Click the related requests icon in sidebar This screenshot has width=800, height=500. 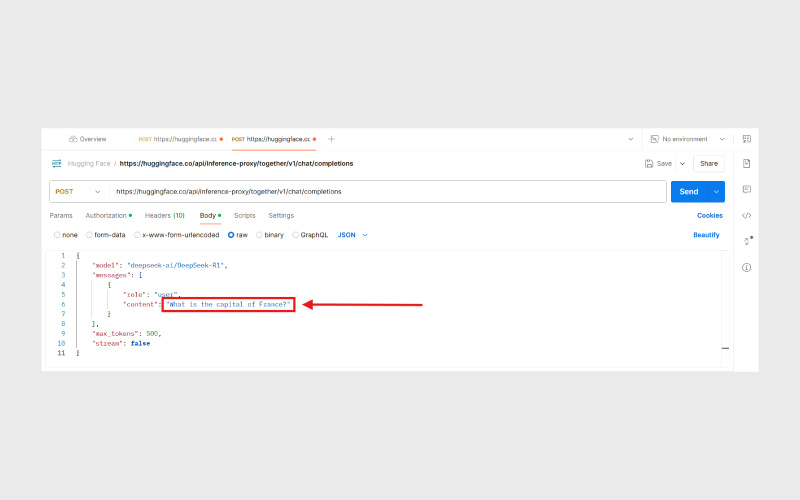[x=746, y=241]
